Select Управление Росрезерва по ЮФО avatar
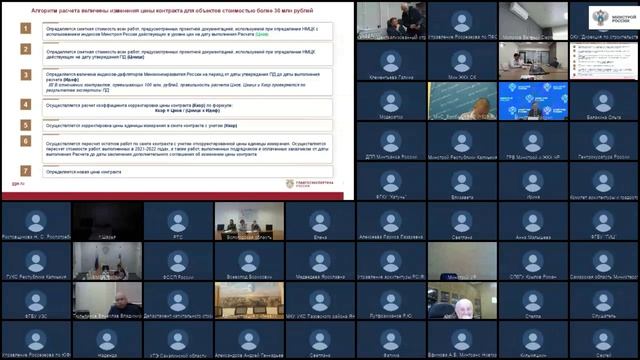 tap(36, 341)
